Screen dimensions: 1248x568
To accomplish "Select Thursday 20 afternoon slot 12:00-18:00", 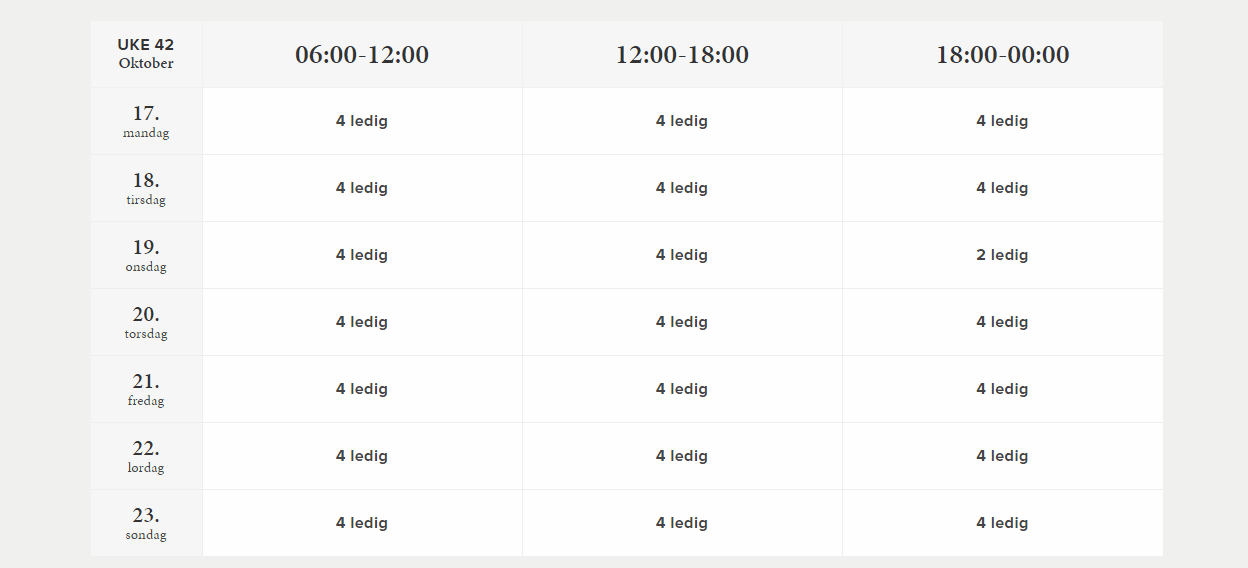I will click(682, 322).
